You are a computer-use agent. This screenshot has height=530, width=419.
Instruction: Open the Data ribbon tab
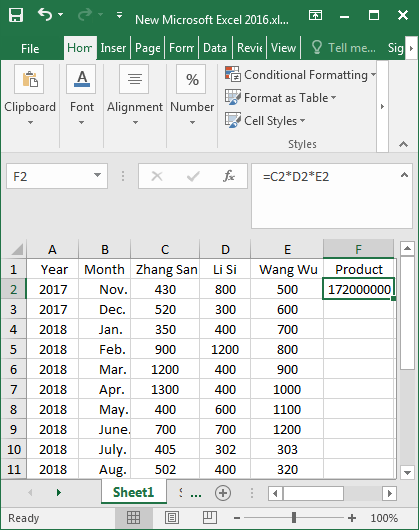click(215, 48)
